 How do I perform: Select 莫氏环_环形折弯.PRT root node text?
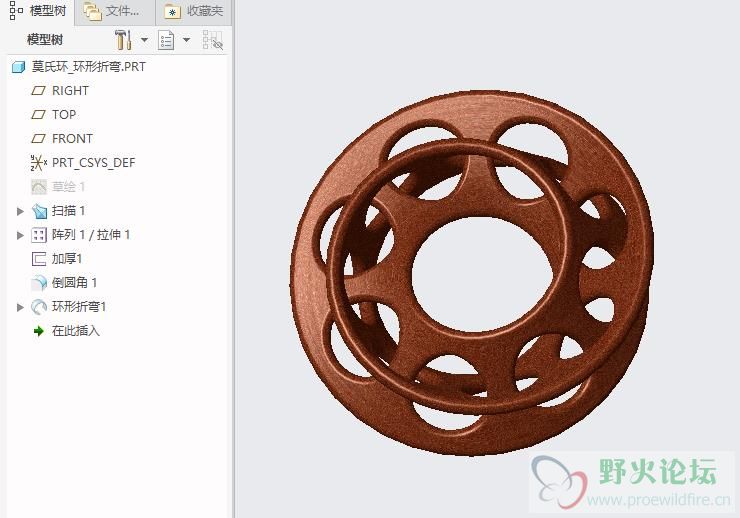89,67
